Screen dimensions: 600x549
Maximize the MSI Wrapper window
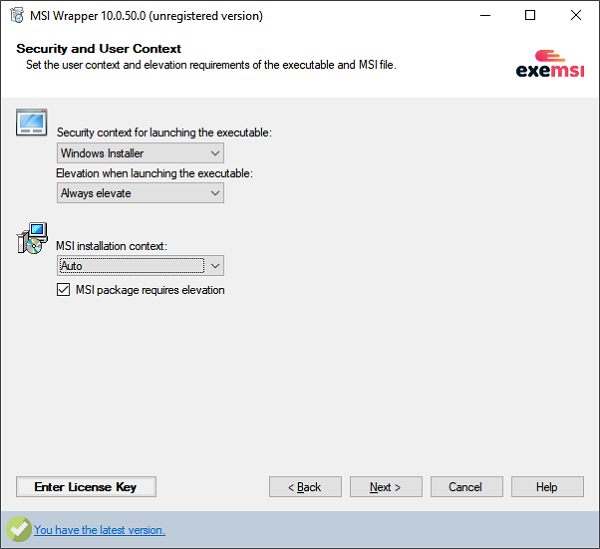click(x=530, y=16)
